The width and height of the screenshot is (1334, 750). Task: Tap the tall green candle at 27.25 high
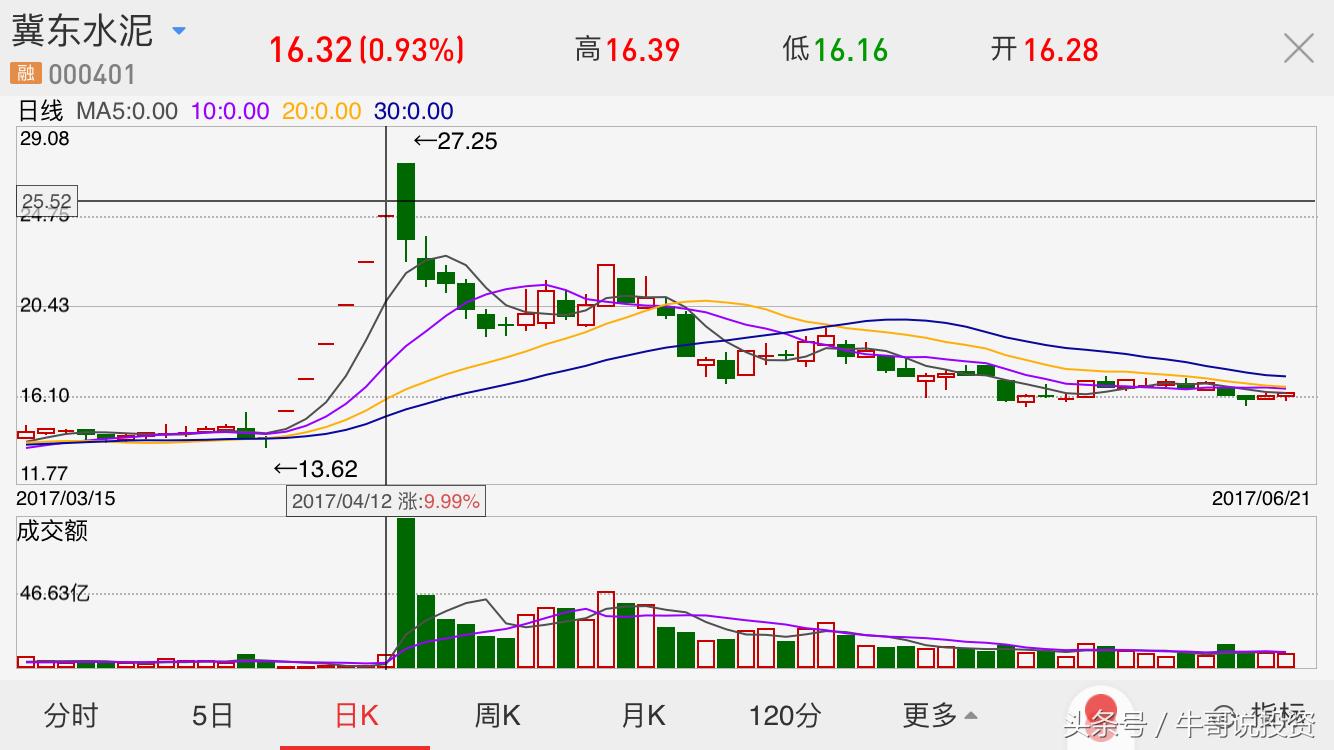click(x=405, y=201)
